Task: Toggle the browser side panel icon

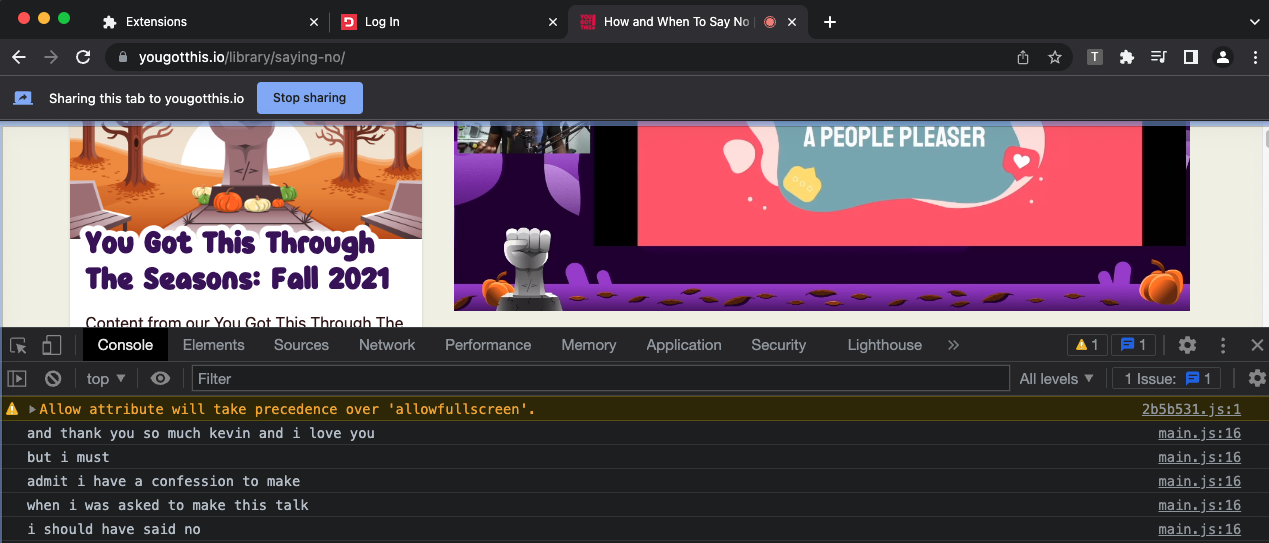Action: point(1190,57)
